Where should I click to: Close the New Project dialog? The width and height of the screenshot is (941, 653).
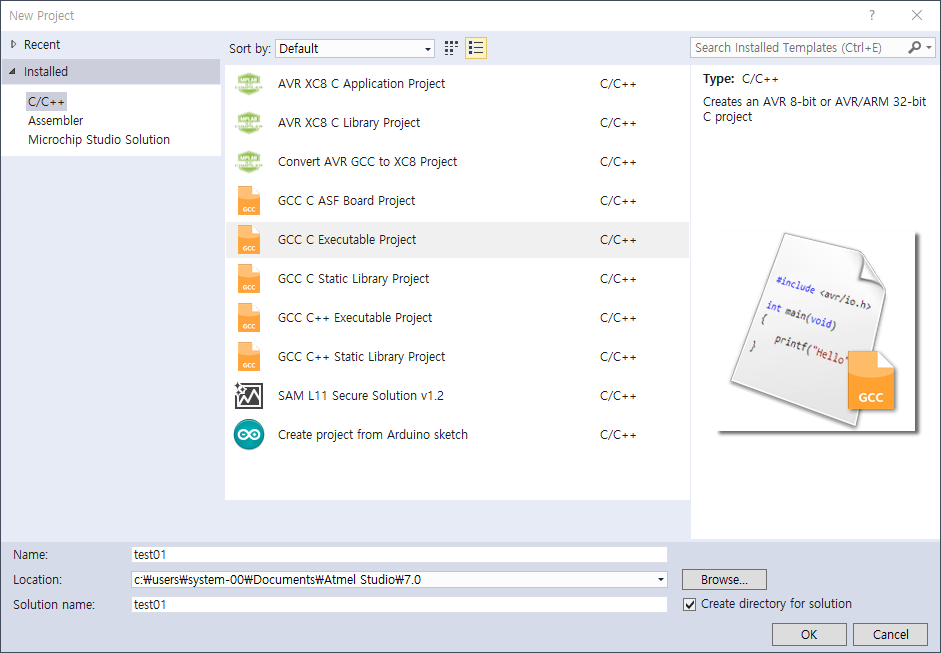coord(917,16)
